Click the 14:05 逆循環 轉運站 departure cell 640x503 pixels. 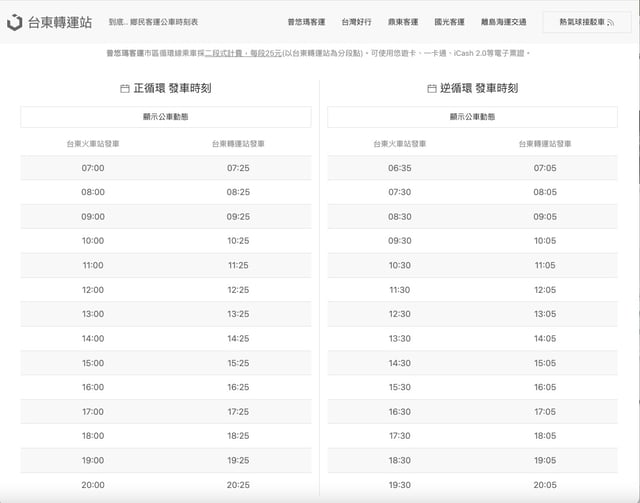(545, 339)
